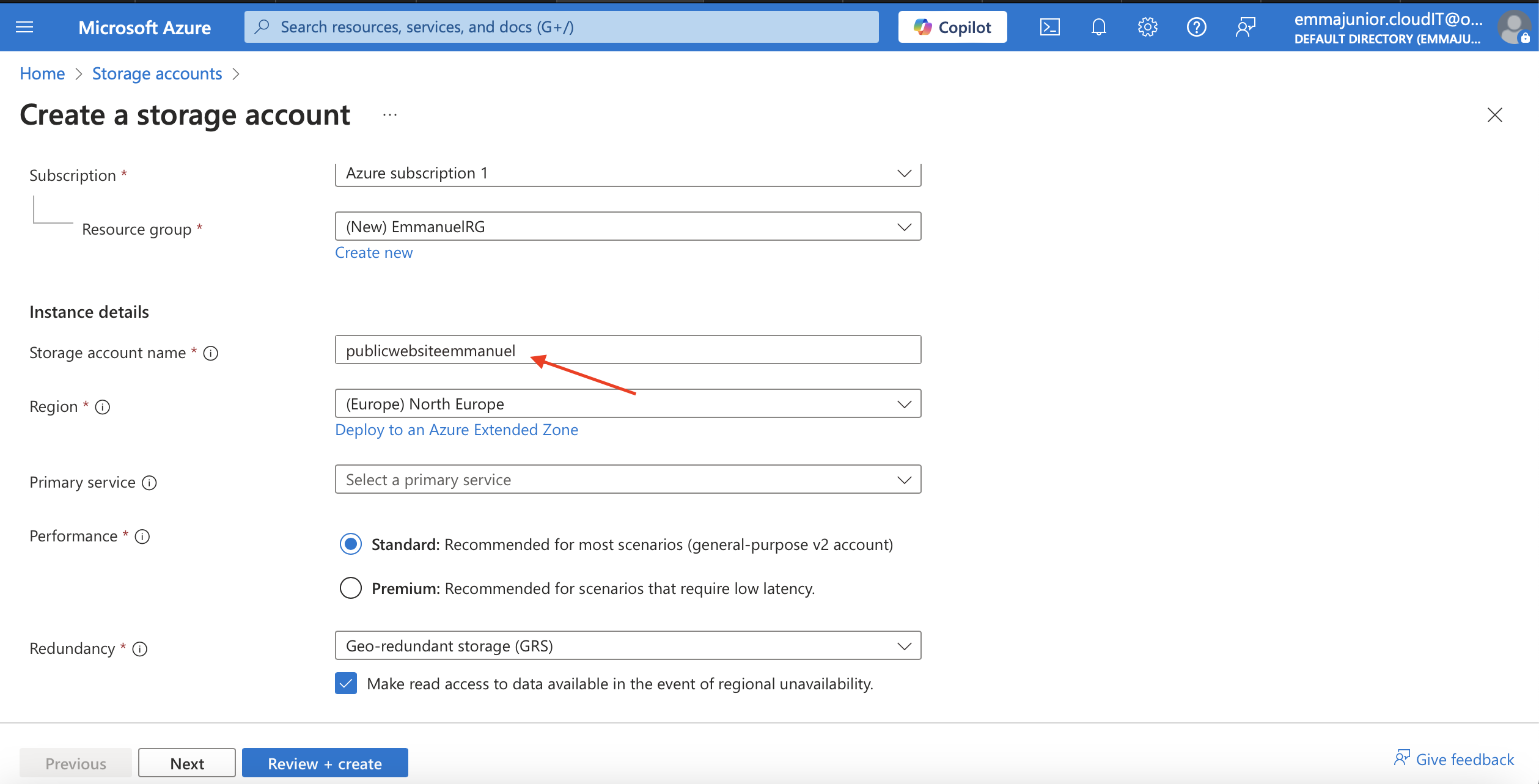This screenshot has height=784, width=1539.
Task: Open the hamburger portal menu
Action: coord(24,27)
